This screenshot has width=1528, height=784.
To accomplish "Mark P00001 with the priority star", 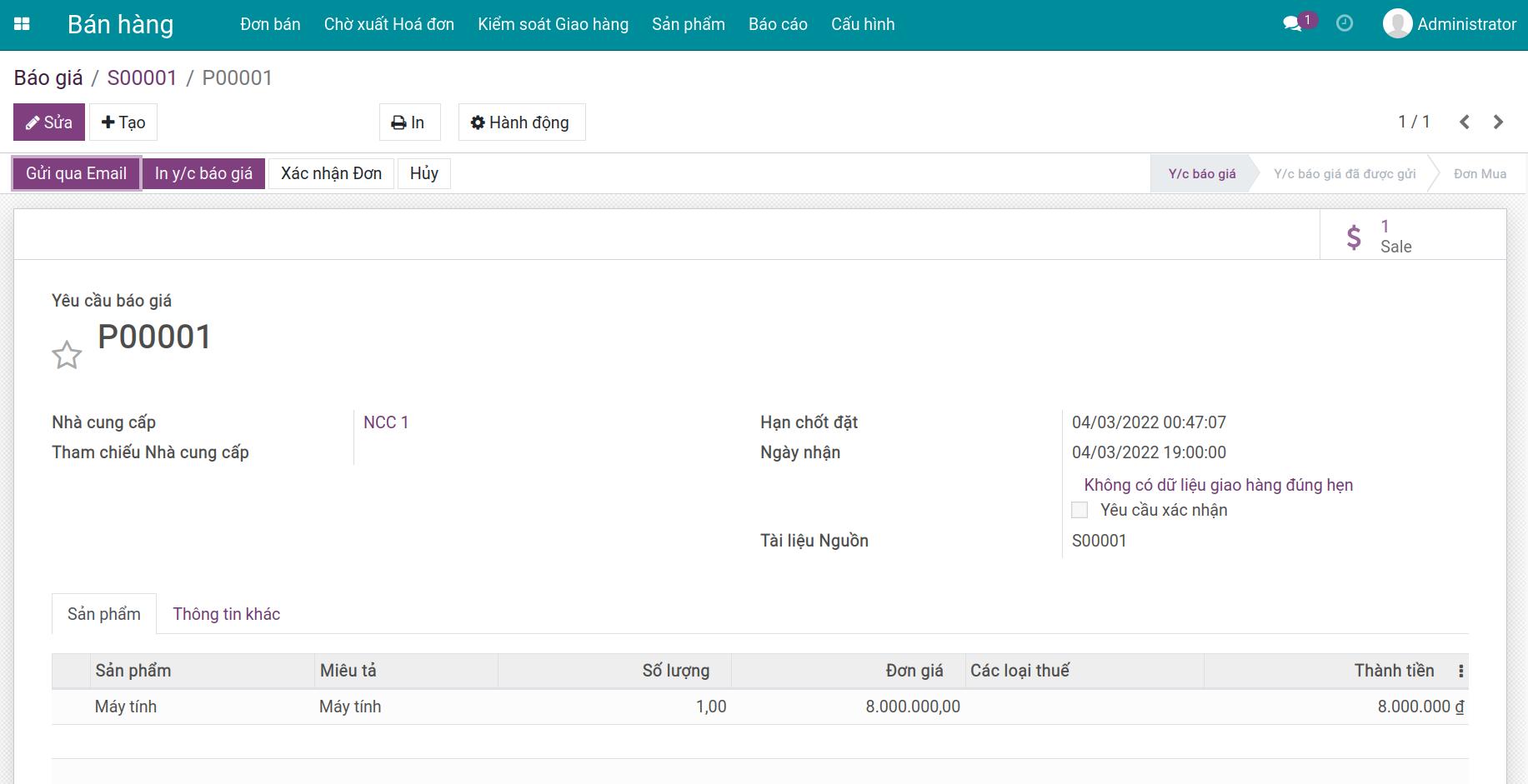I will click(67, 355).
